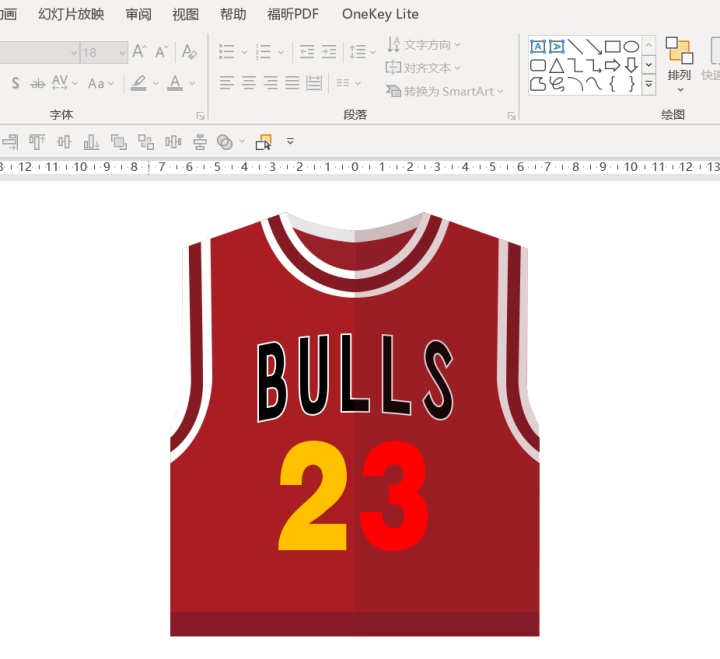Toggle center text alignment
The height and width of the screenshot is (659, 720).
(248, 83)
